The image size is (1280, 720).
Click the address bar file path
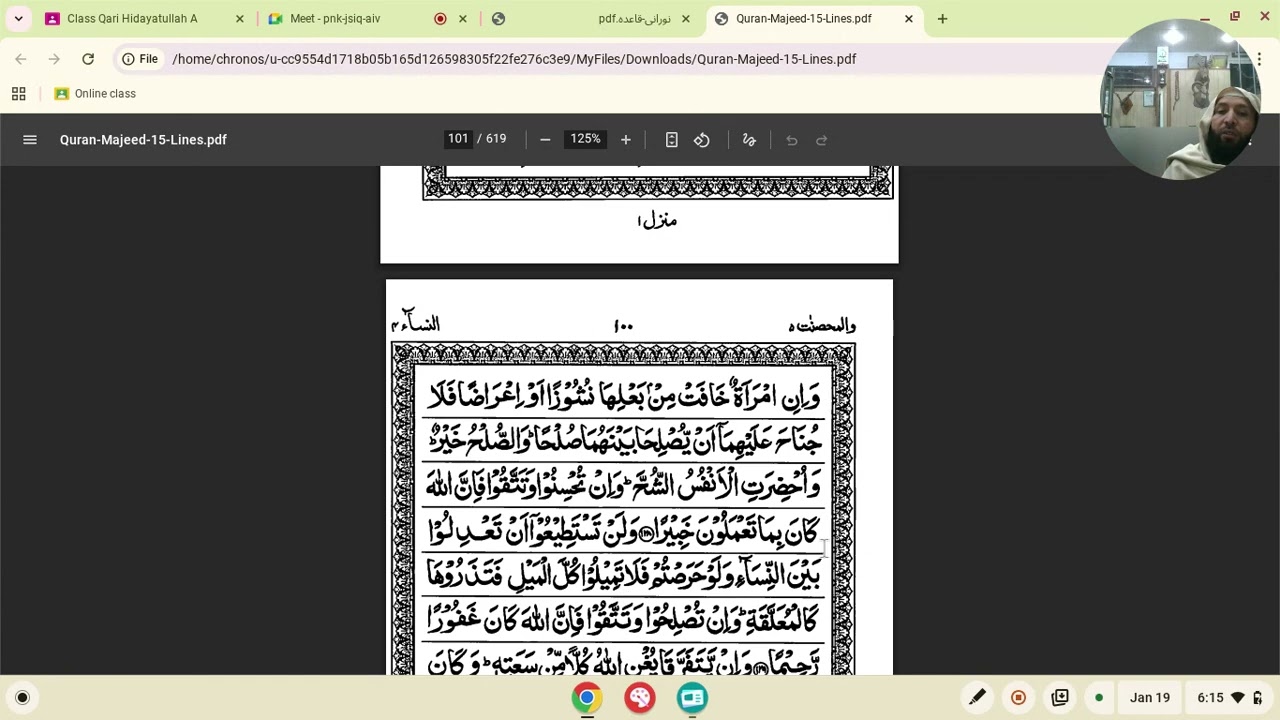[514, 59]
